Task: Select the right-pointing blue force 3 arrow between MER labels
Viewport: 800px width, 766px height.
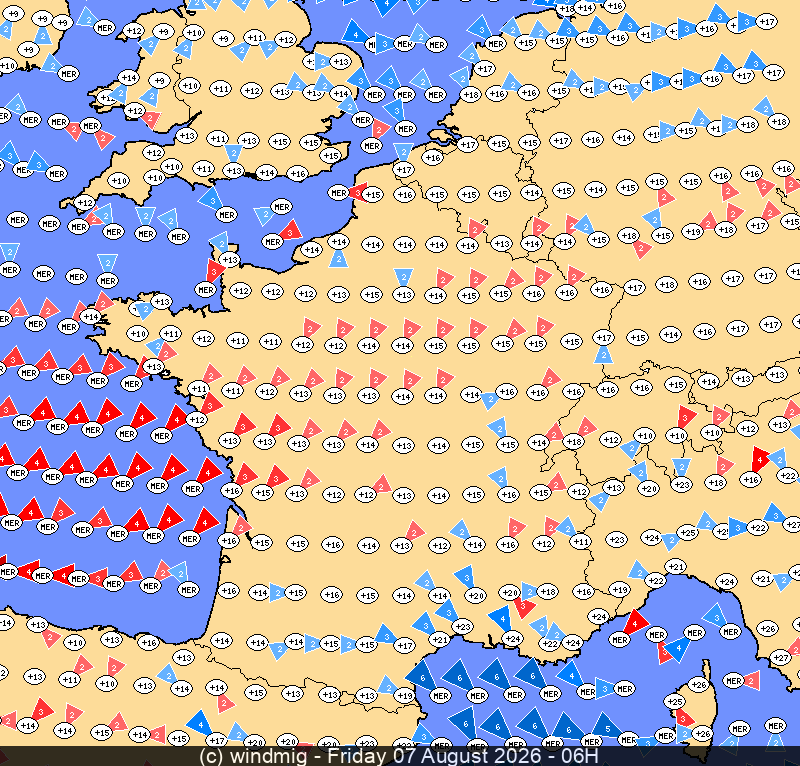Action: tap(605, 689)
